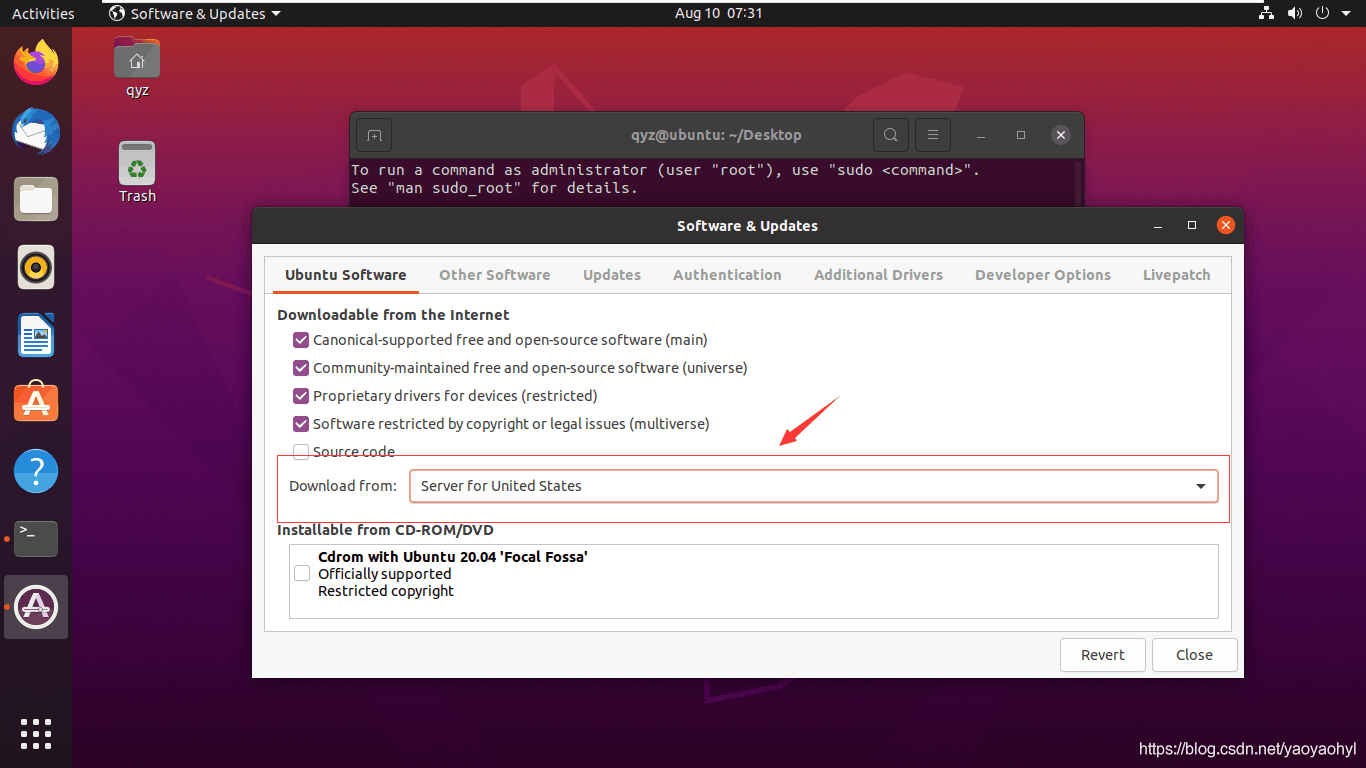Switch to the Developer Options tab

(1043, 275)
